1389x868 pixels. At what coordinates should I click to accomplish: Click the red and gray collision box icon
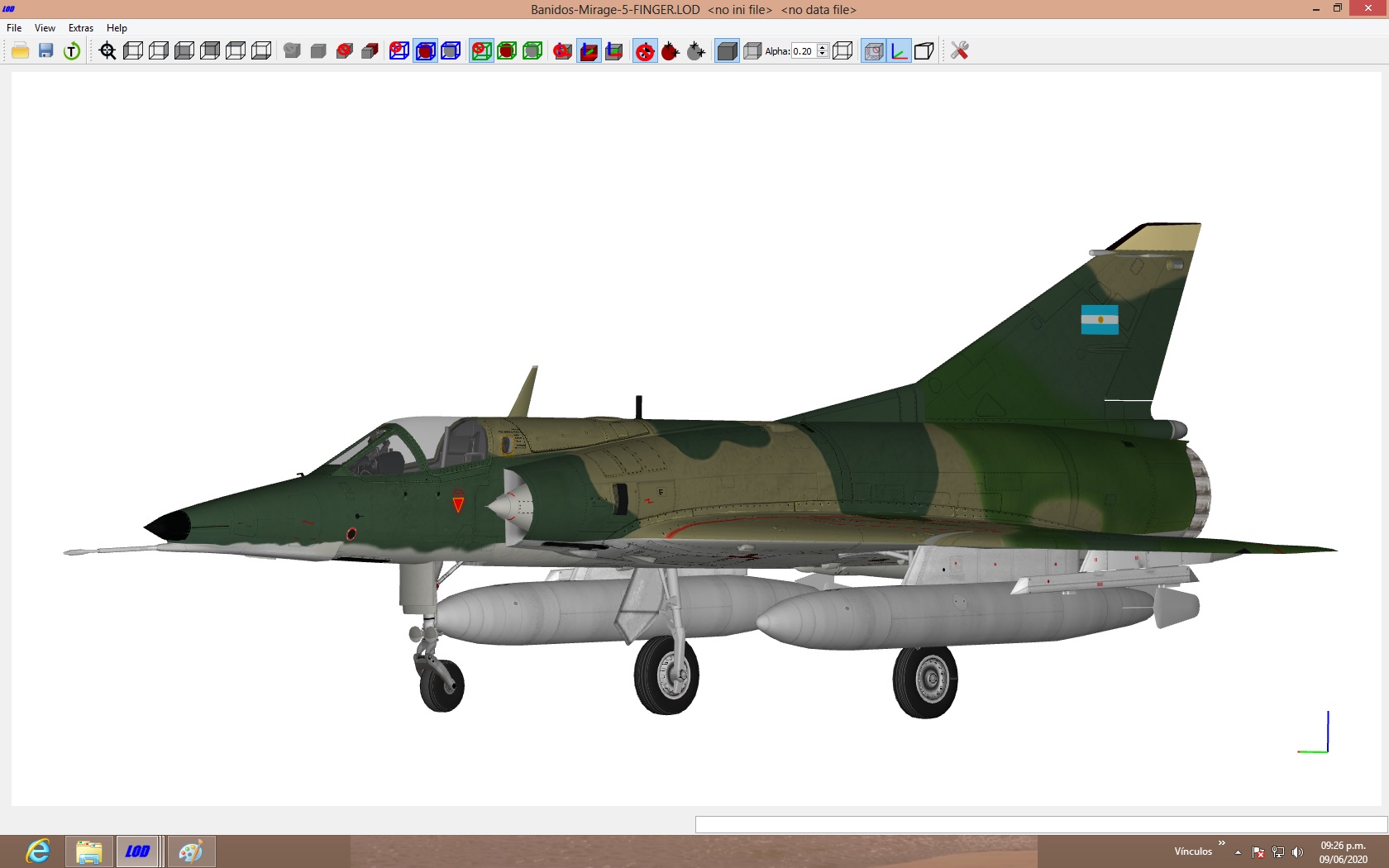tap(370, 50)
